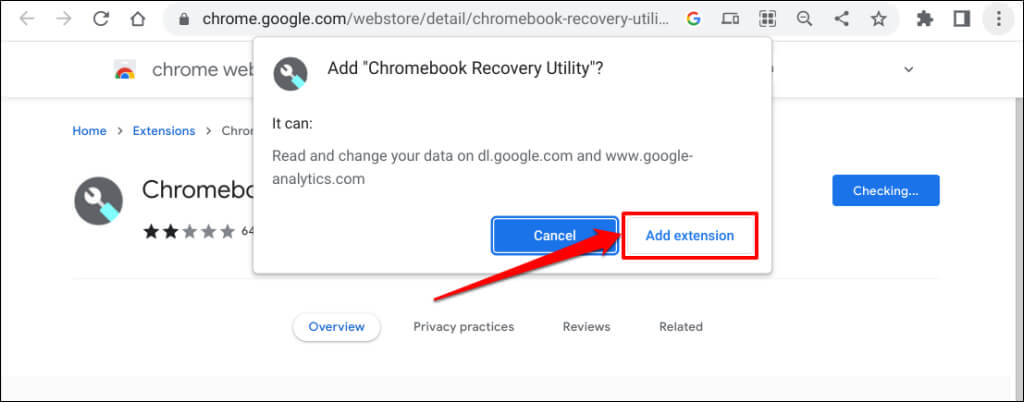Click the zoom magnifier icon
The image size is (1024, 402).
pyautogui.click(x=804, y=18)
